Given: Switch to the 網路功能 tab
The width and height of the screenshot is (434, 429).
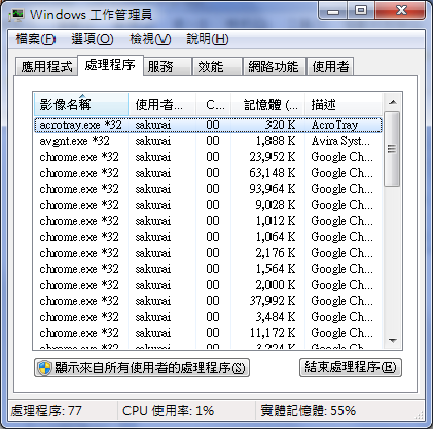Looking at the screenshot, I should pyautogui.click(x=274, y=66).
